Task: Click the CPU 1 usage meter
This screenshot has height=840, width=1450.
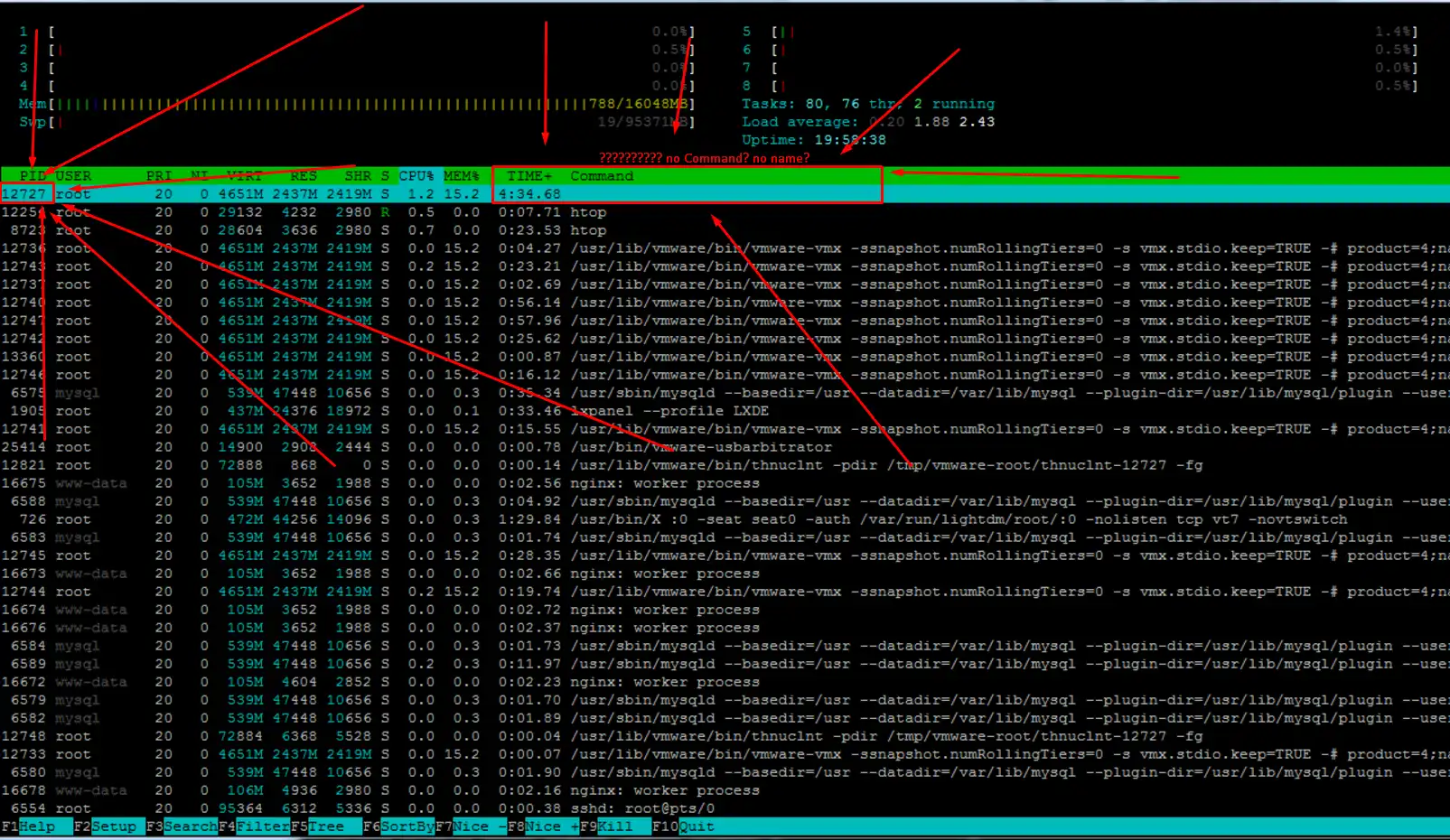Action: 357,32
